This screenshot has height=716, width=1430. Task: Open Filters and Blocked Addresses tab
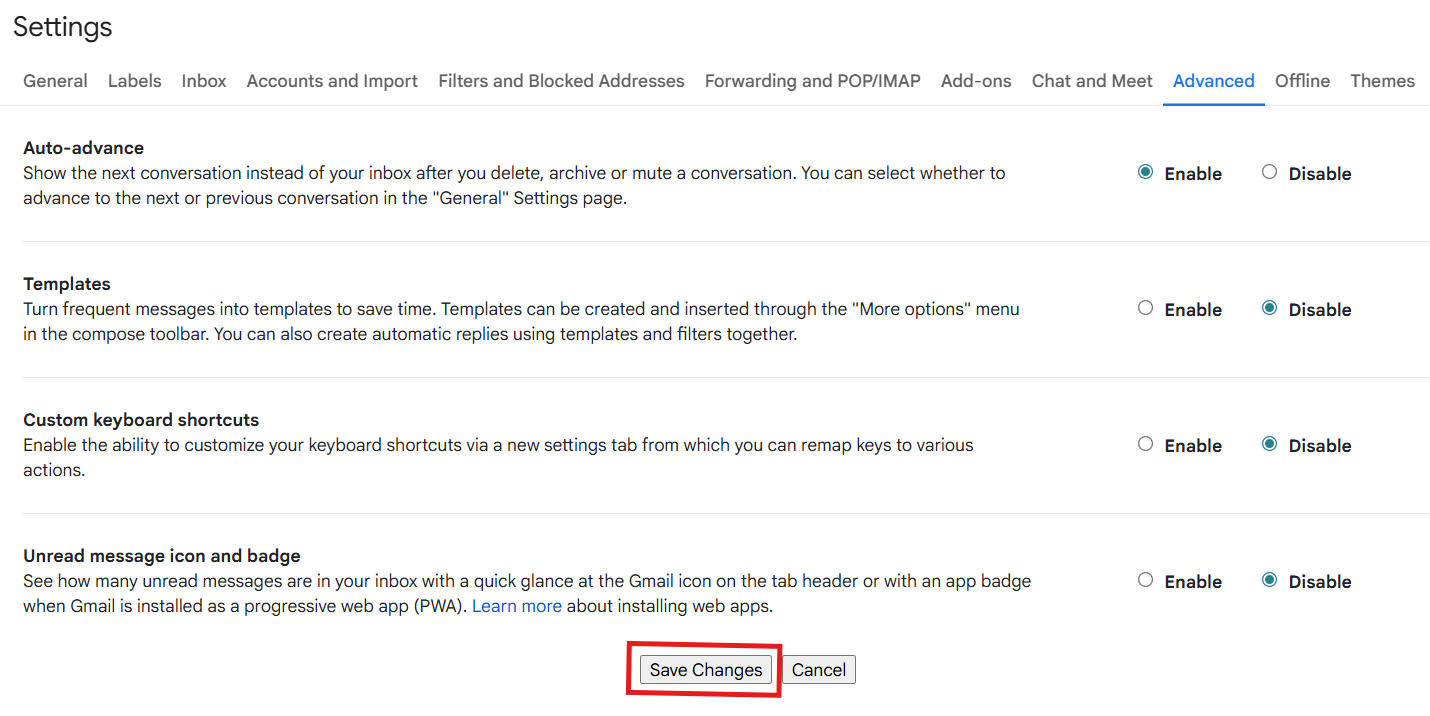coord(561,81)
